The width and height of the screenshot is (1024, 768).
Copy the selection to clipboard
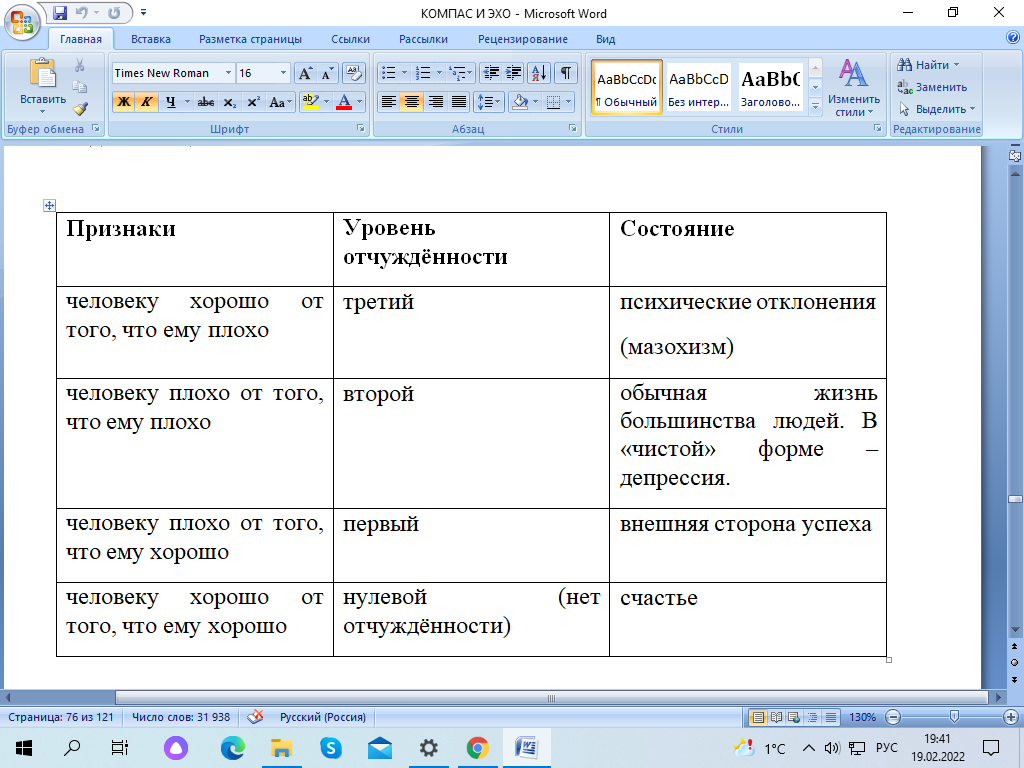point(80,87)
